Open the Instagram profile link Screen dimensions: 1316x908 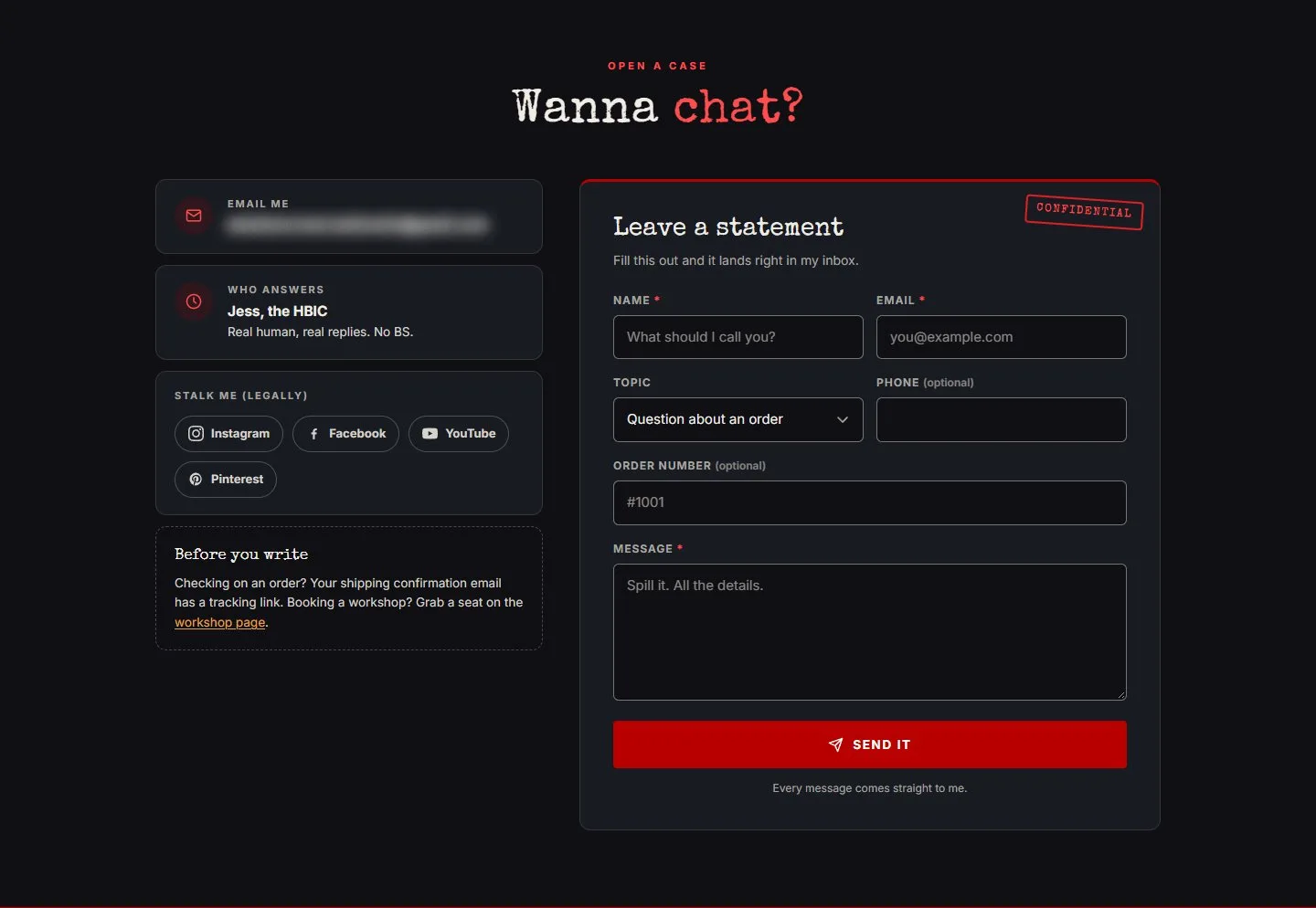[x=228, y=434]
